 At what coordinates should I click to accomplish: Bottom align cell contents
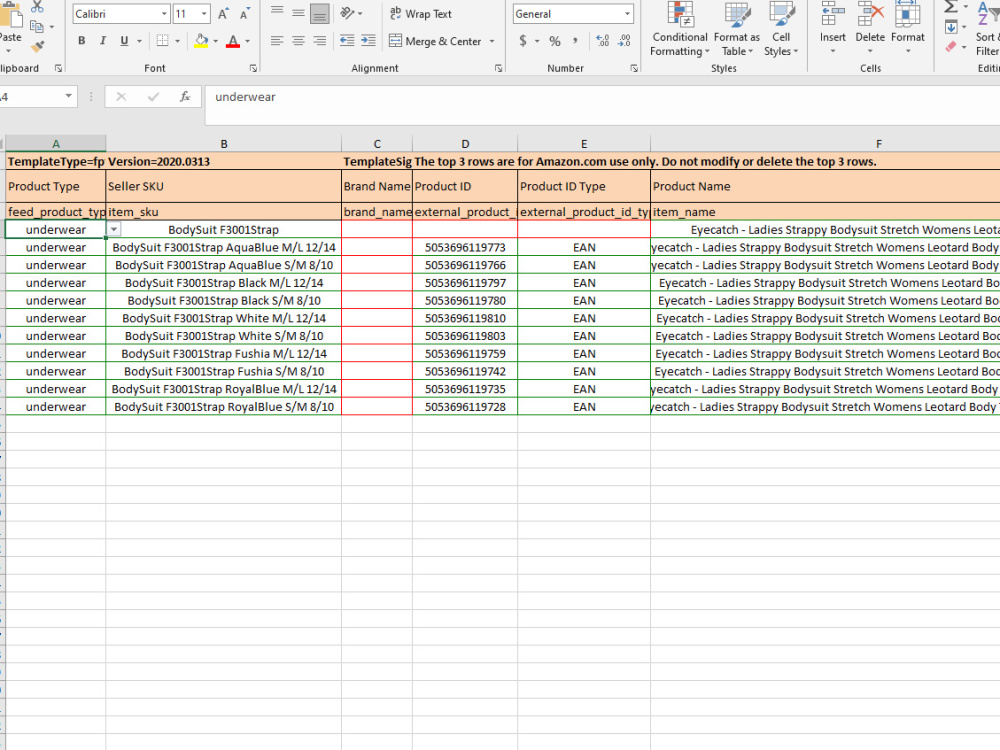point(320,13)
